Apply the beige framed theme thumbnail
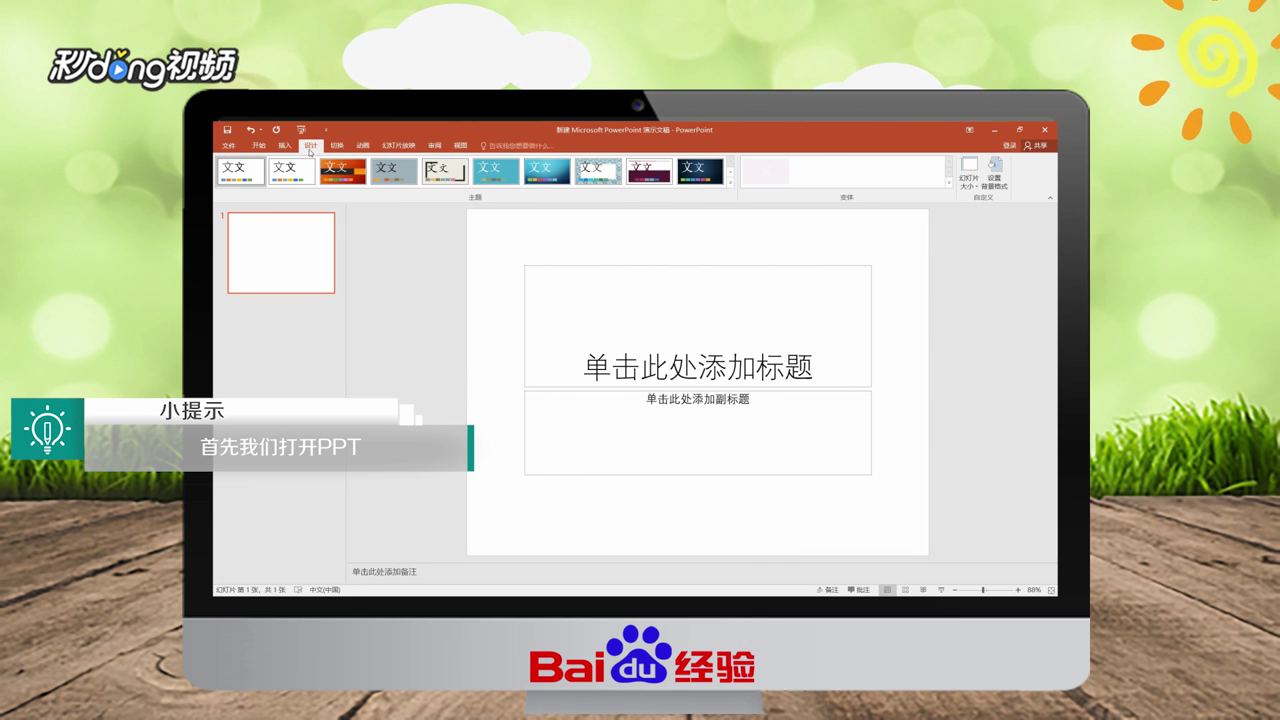The height and width of the screenshot is (720, 1280). point(445,171)
